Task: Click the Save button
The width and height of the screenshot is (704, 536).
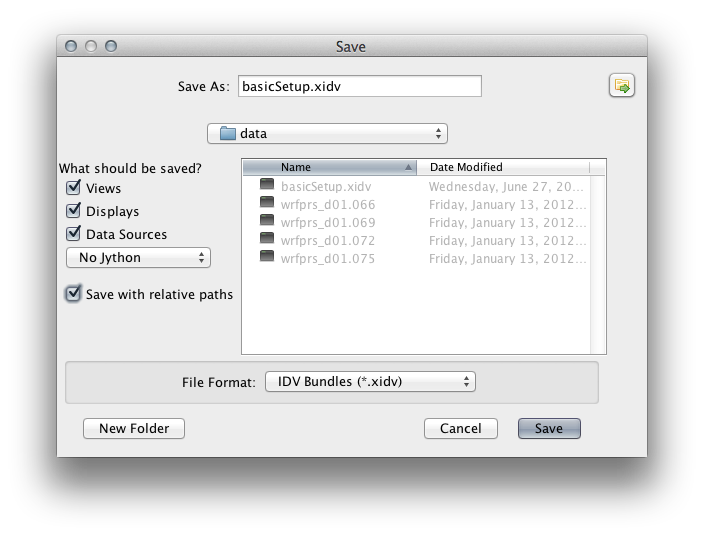Action: [x=549, y=428]
